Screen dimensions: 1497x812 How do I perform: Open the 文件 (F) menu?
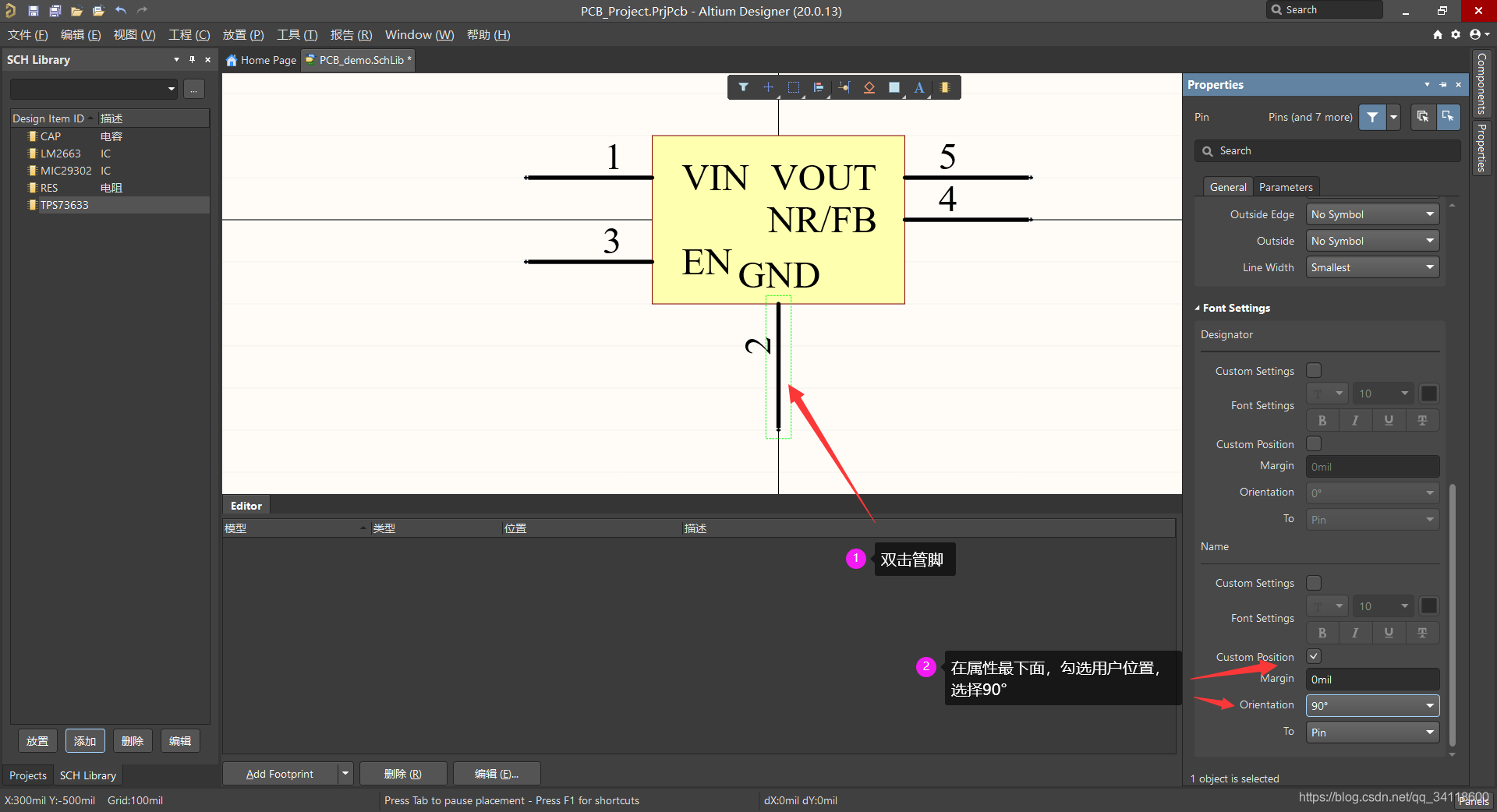(28, 35)
